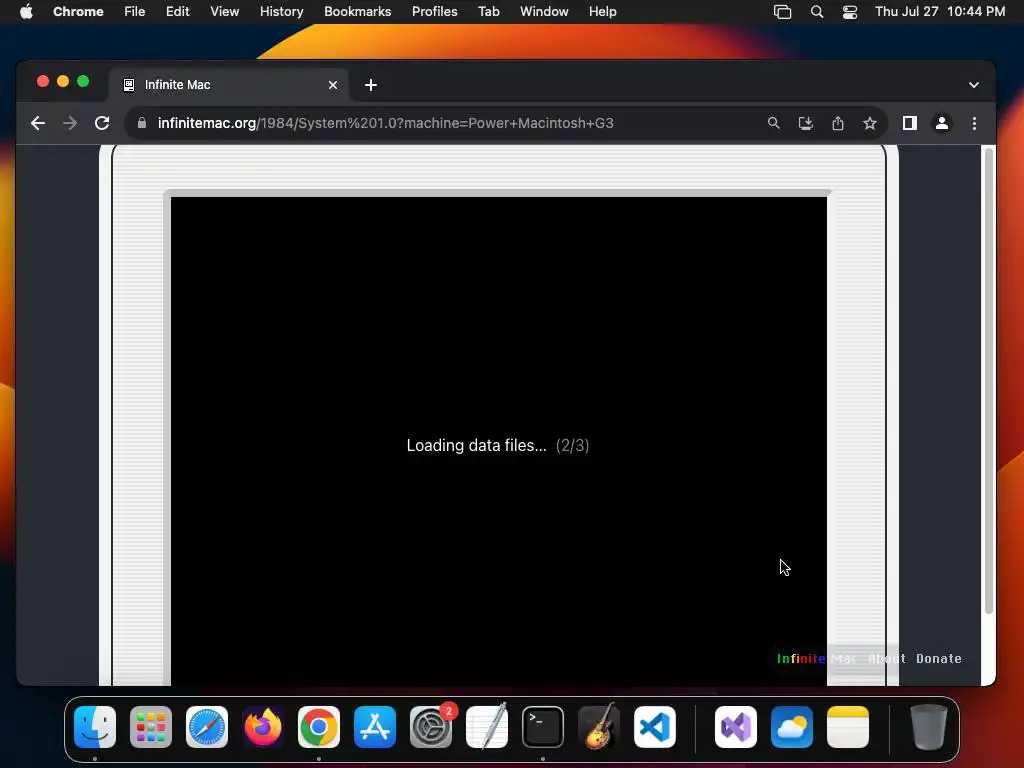Image resolution: width=1024 pixels, height=768 pixels.
Task: Click the forward navigation arrow
Action: (70, 123)
